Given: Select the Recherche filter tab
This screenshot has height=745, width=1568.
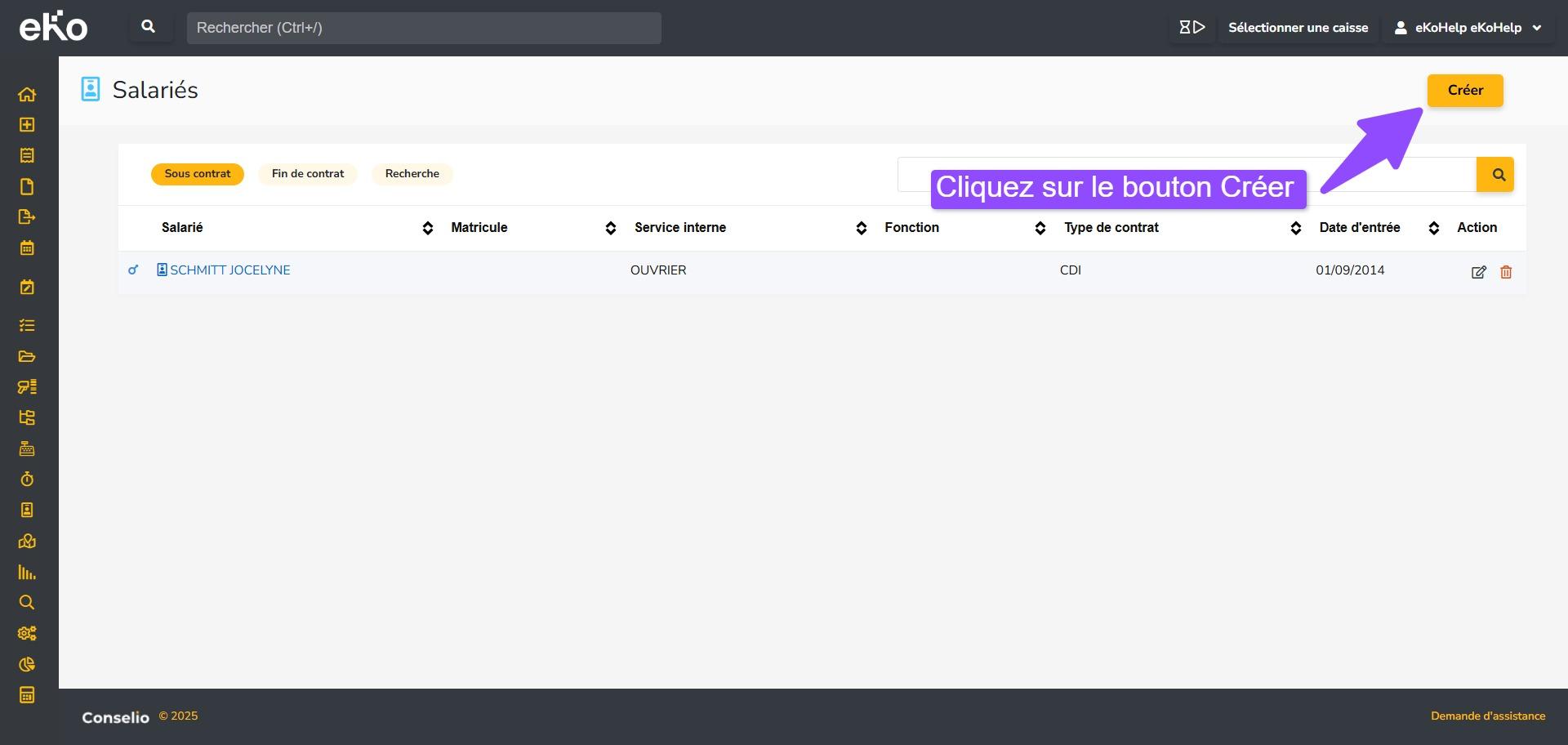Looking at the screenshot, I should click(x=412, y=174).
